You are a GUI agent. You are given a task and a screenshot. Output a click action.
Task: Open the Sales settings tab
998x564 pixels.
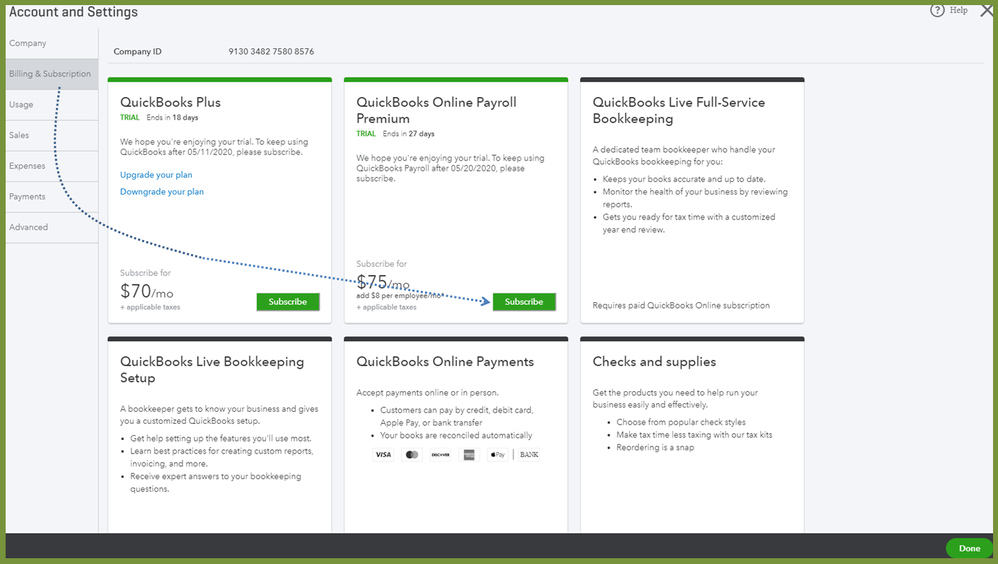pyautogui.click(x=52, y=135)
